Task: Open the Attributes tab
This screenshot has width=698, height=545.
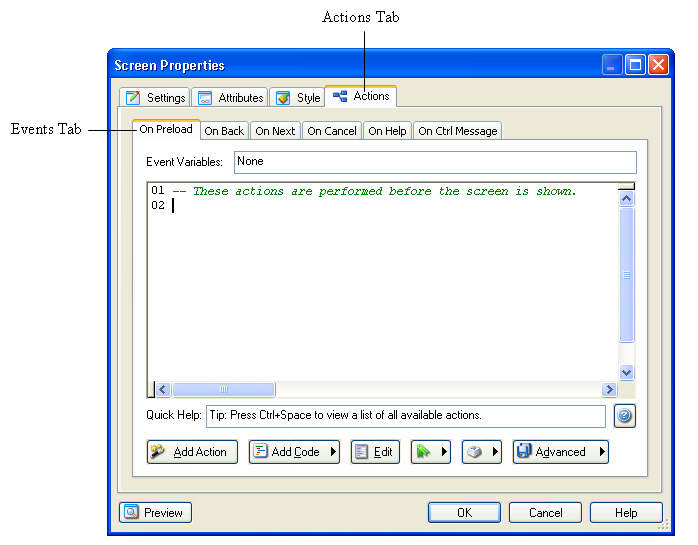Action: click(x=230, y=97)
